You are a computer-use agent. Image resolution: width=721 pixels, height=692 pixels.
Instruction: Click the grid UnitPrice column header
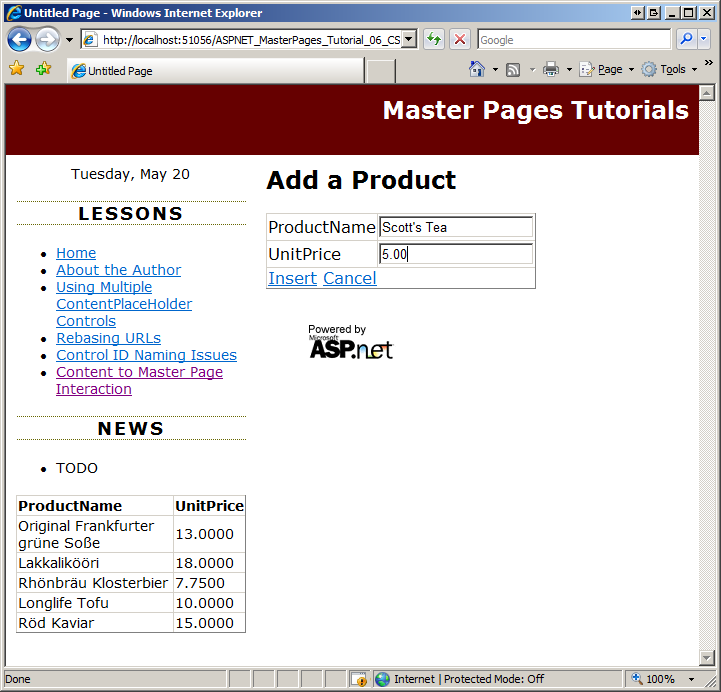(209, 506)
